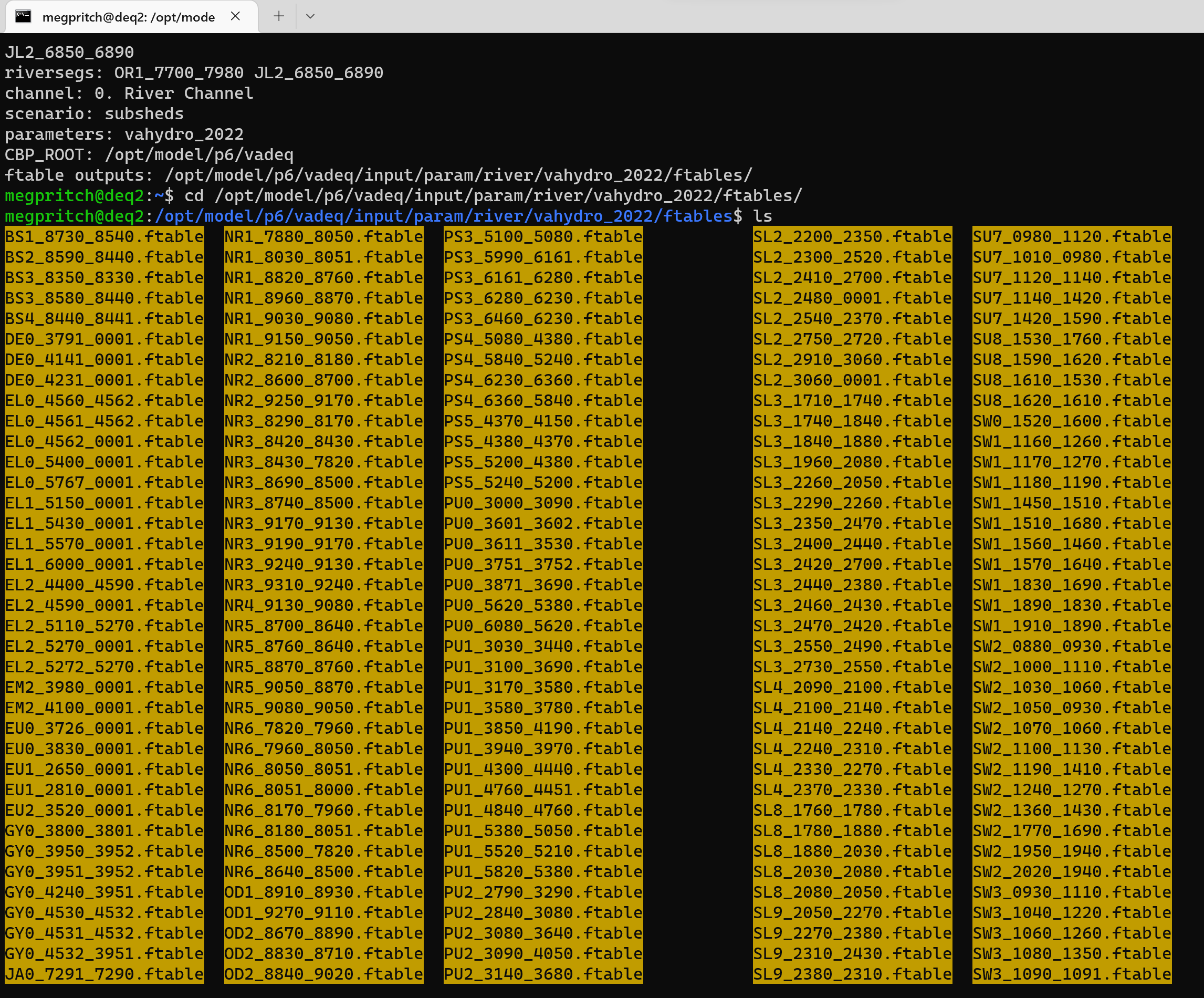The width and height of the screenshot is (1204, 998).
Task: Select the NR1_7880_8050.ftable filename
Action: pyautogui.click(x=323, y=236)
